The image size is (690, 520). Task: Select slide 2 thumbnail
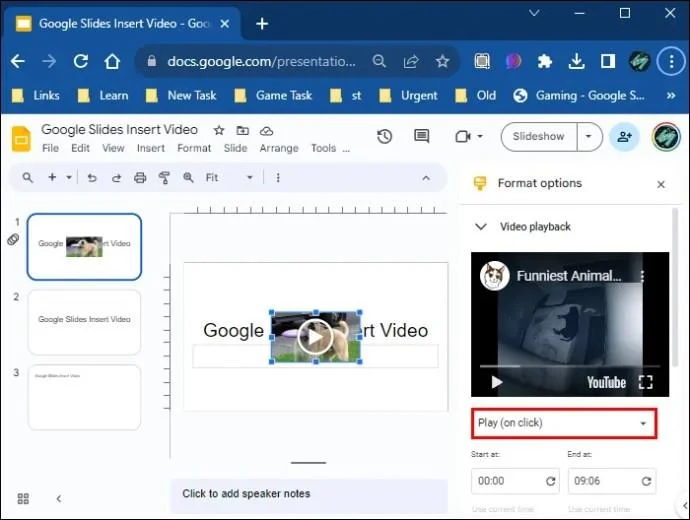(x=84, y=322)
